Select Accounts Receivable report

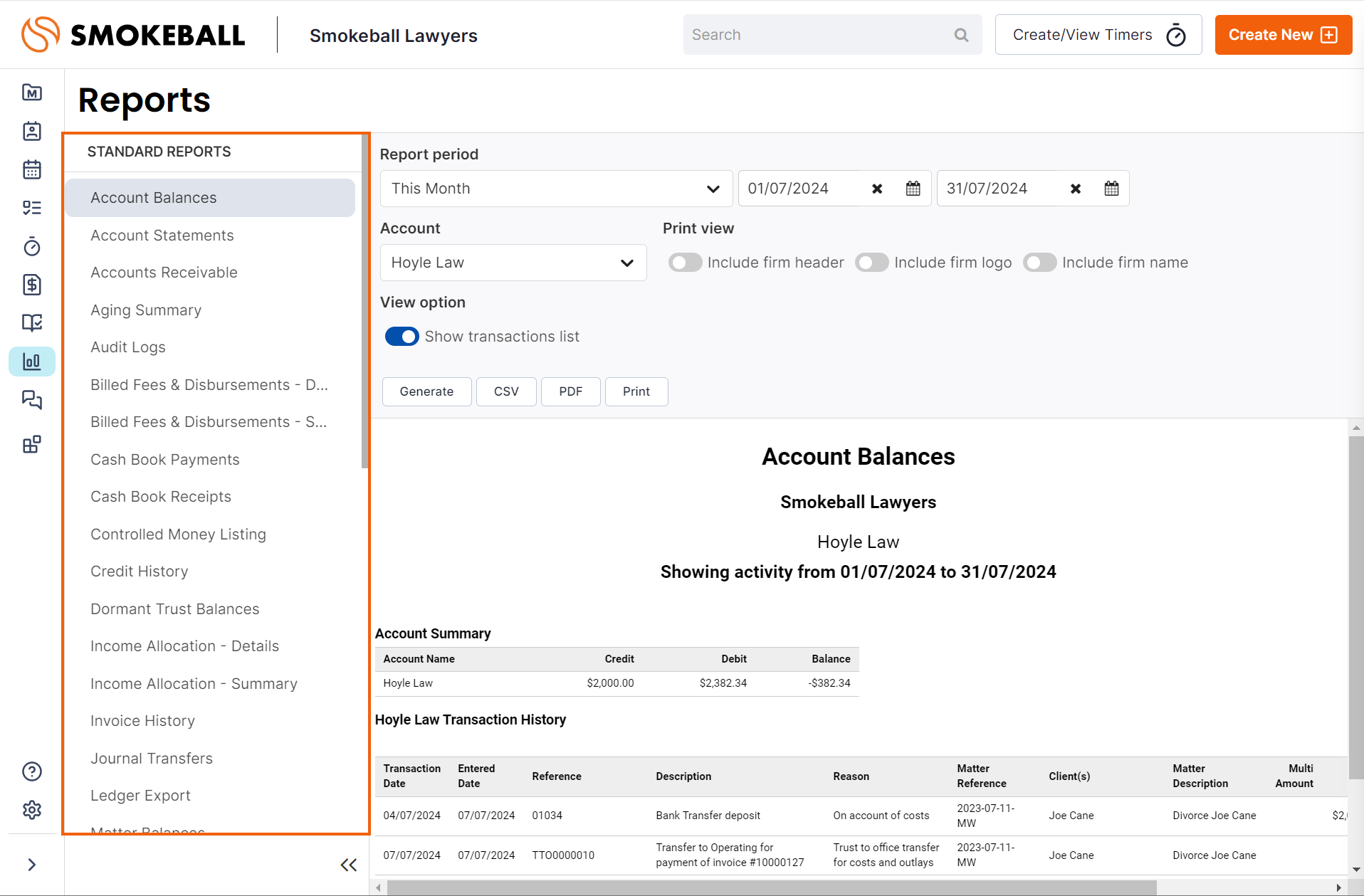(164, 273)
